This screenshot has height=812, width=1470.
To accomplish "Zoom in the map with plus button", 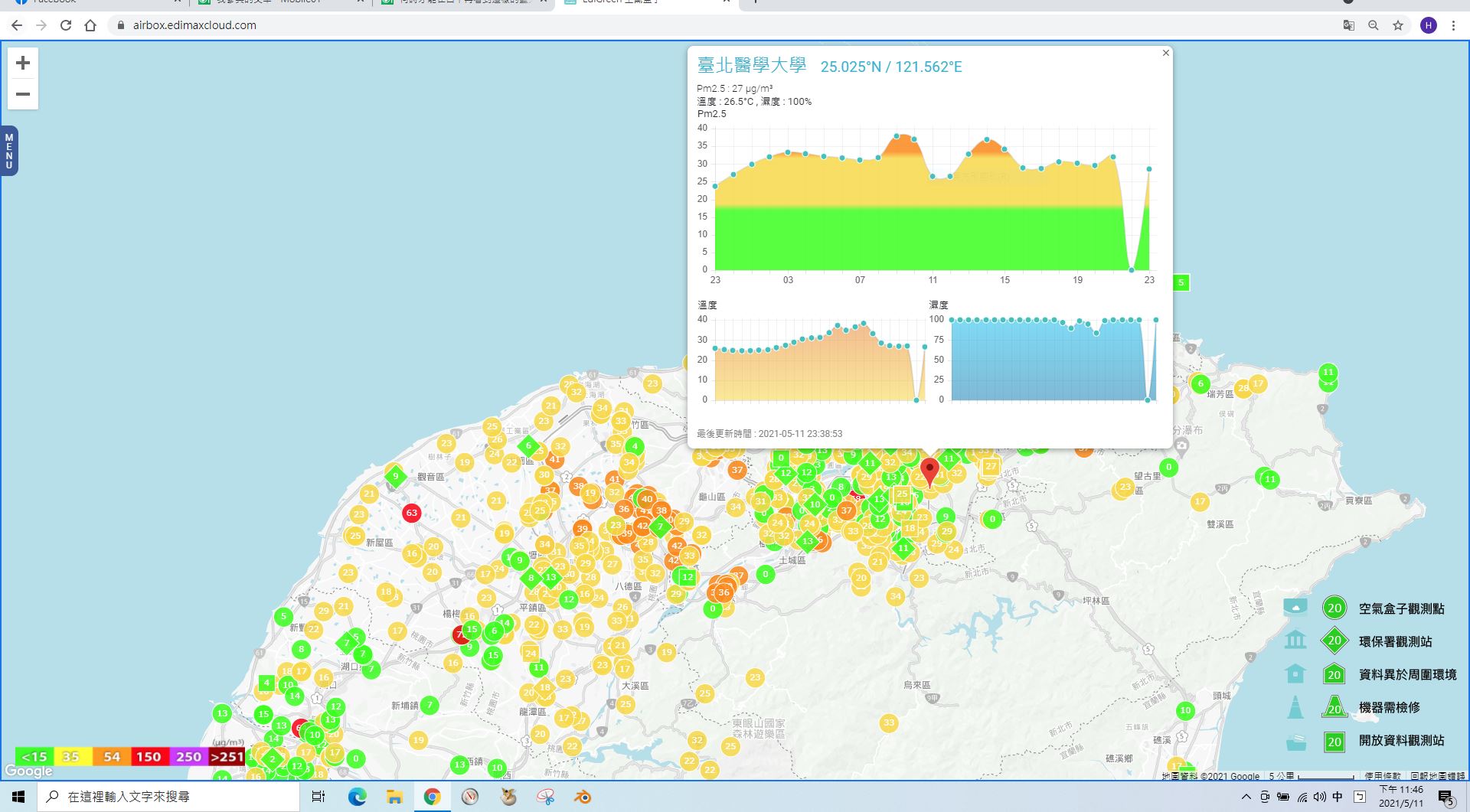I will (x=23, y=63).
